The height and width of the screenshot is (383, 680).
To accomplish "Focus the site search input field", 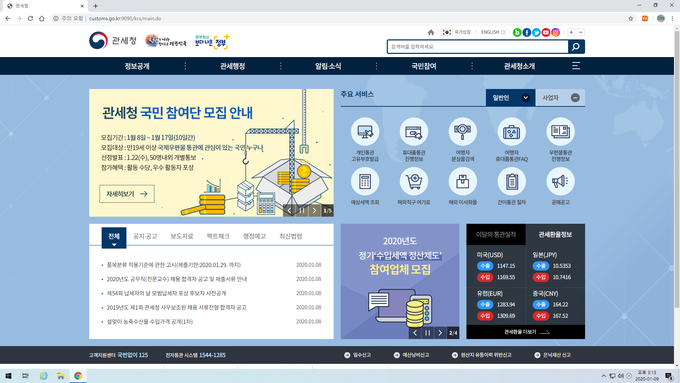I will coord(477,46).
